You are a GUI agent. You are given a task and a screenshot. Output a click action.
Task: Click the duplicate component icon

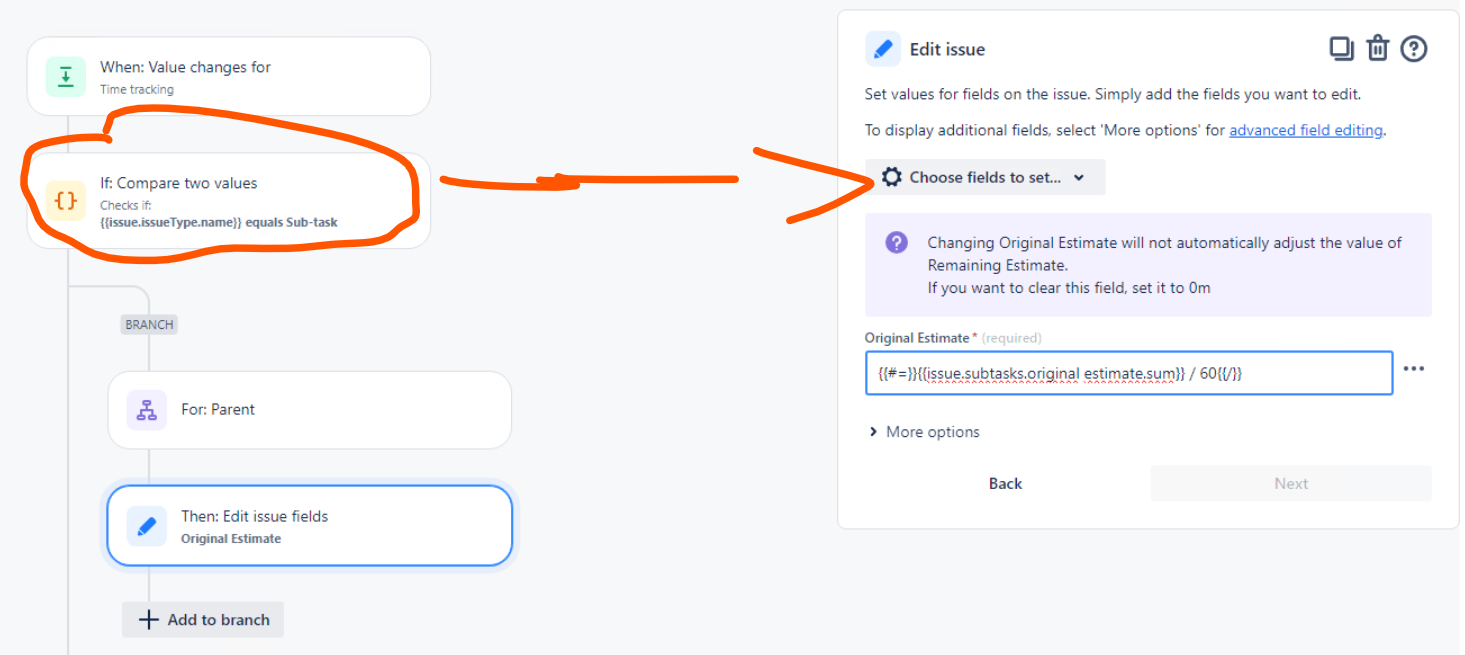[1341, 48]
